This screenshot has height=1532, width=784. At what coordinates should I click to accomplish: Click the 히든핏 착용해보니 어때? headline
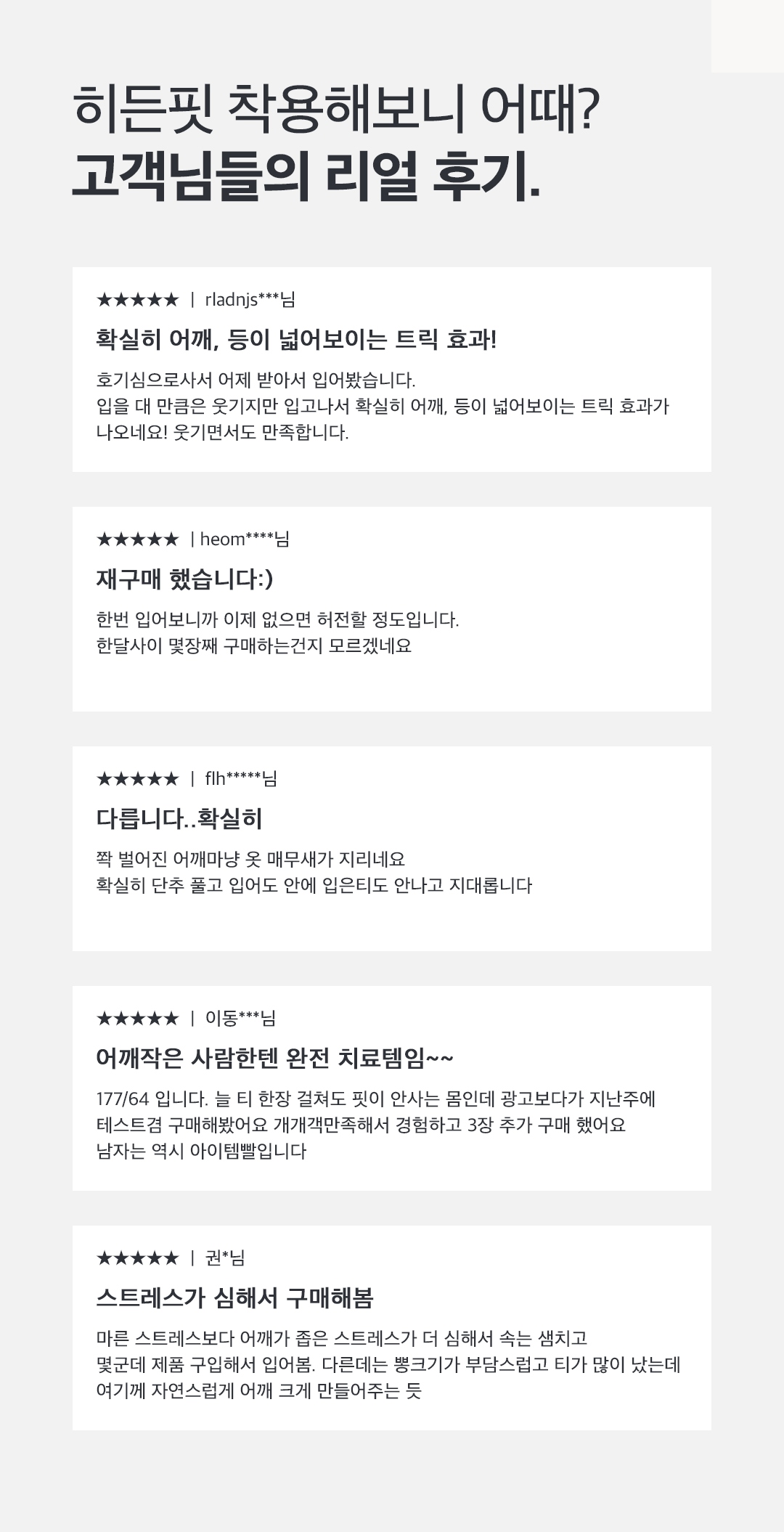(337, 109)
